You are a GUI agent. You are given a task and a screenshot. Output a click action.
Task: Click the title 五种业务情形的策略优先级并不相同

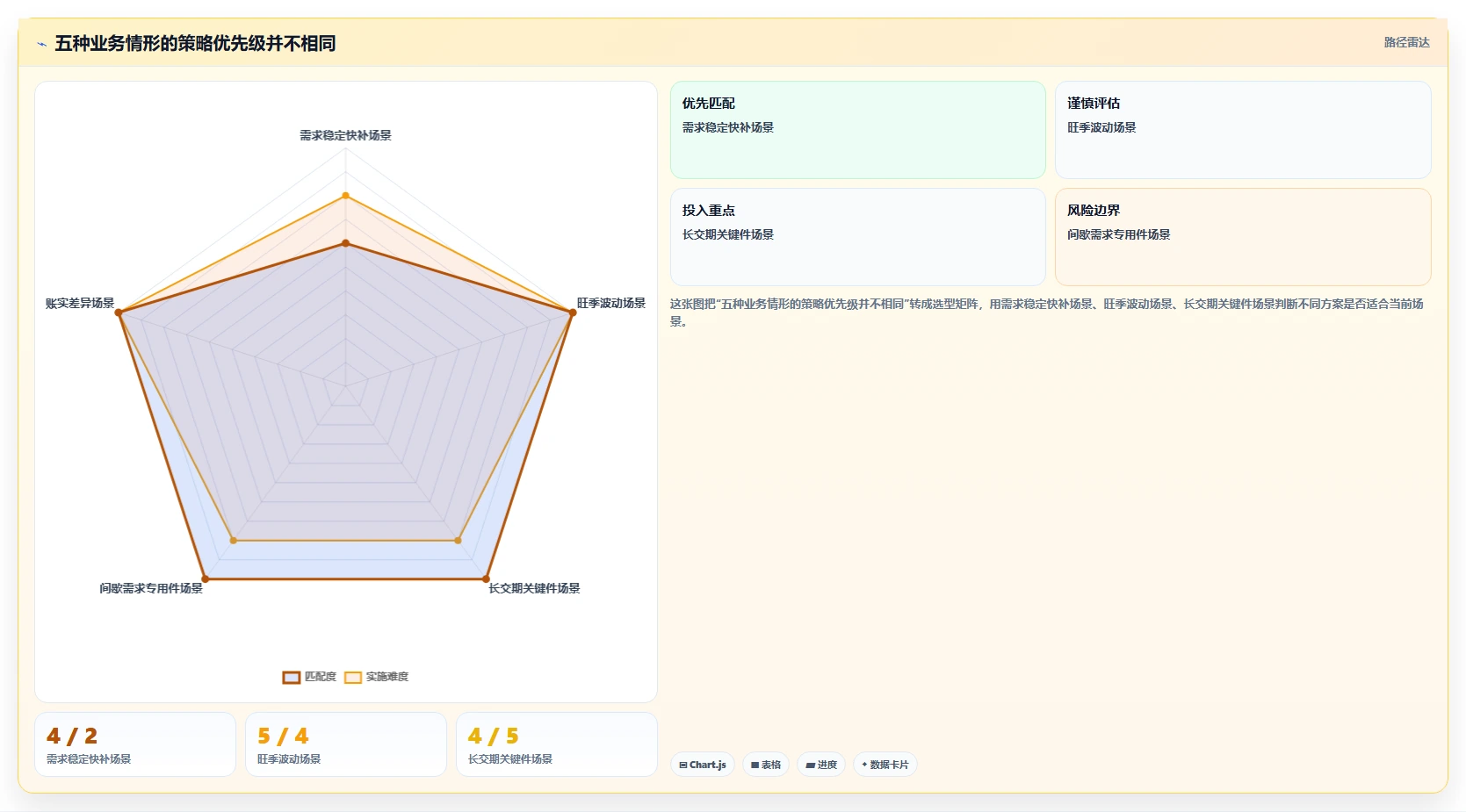pyautogui.click(x=195, y=44)
